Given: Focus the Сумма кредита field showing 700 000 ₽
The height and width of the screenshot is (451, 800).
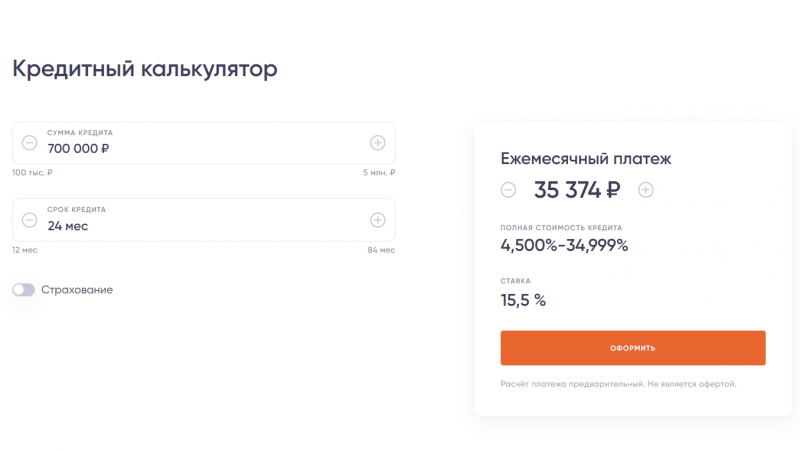Looking at the screenshot, I should click(200, 148).
